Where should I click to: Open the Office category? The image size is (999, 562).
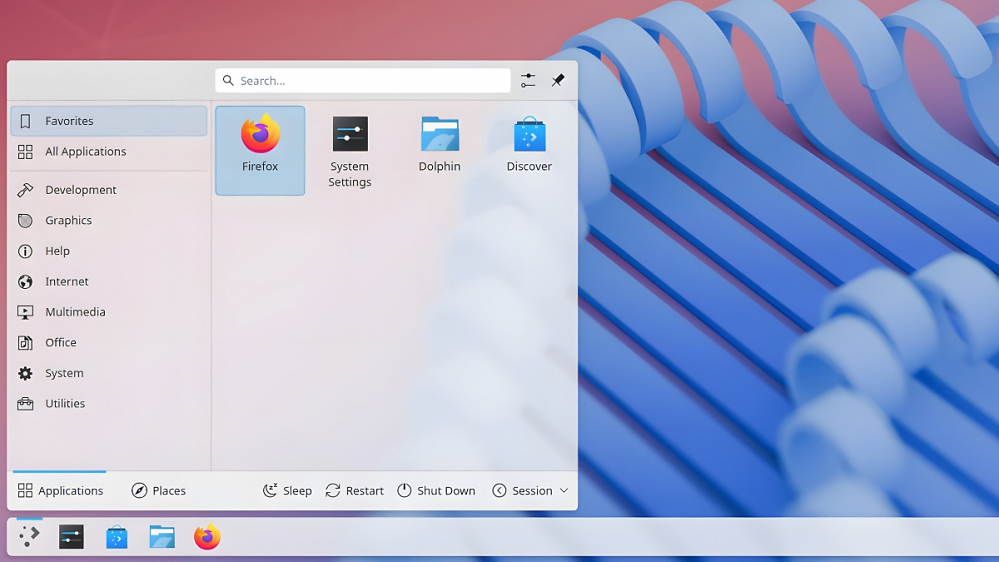(109, 343)
